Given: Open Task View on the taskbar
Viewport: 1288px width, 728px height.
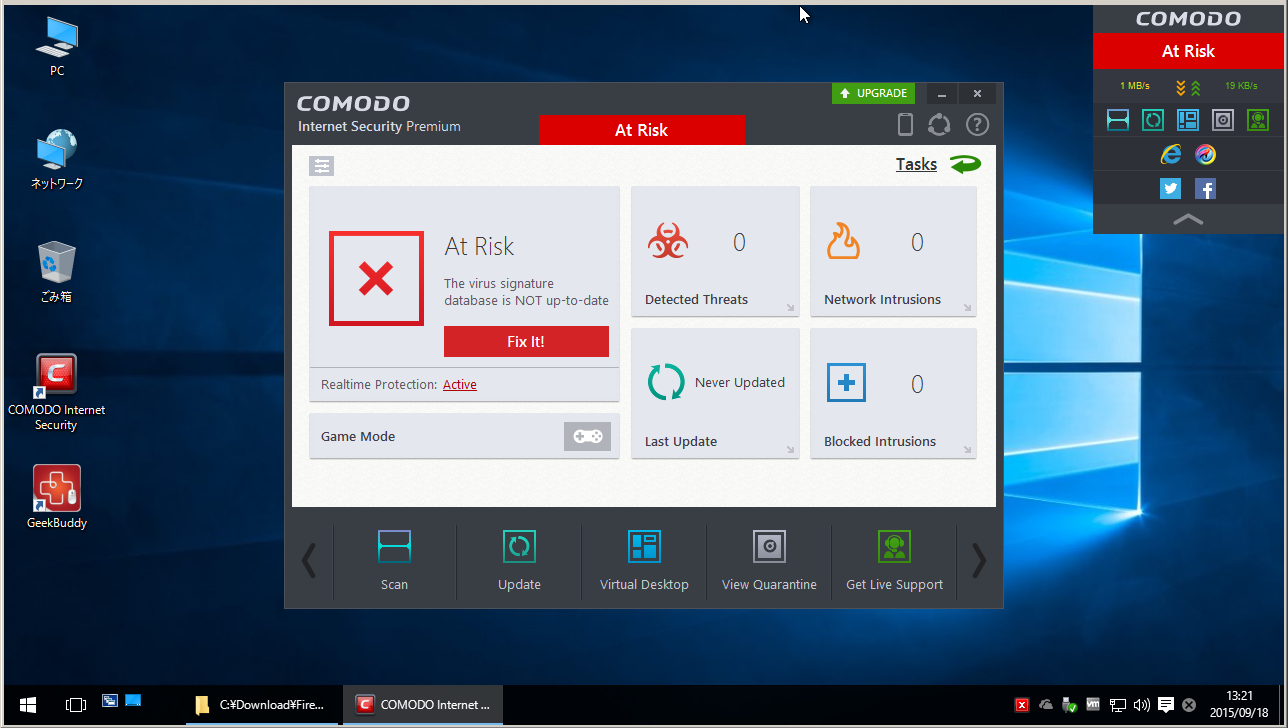Looking at the screenshot, I should pyautogui.click(x=76, y=705).
